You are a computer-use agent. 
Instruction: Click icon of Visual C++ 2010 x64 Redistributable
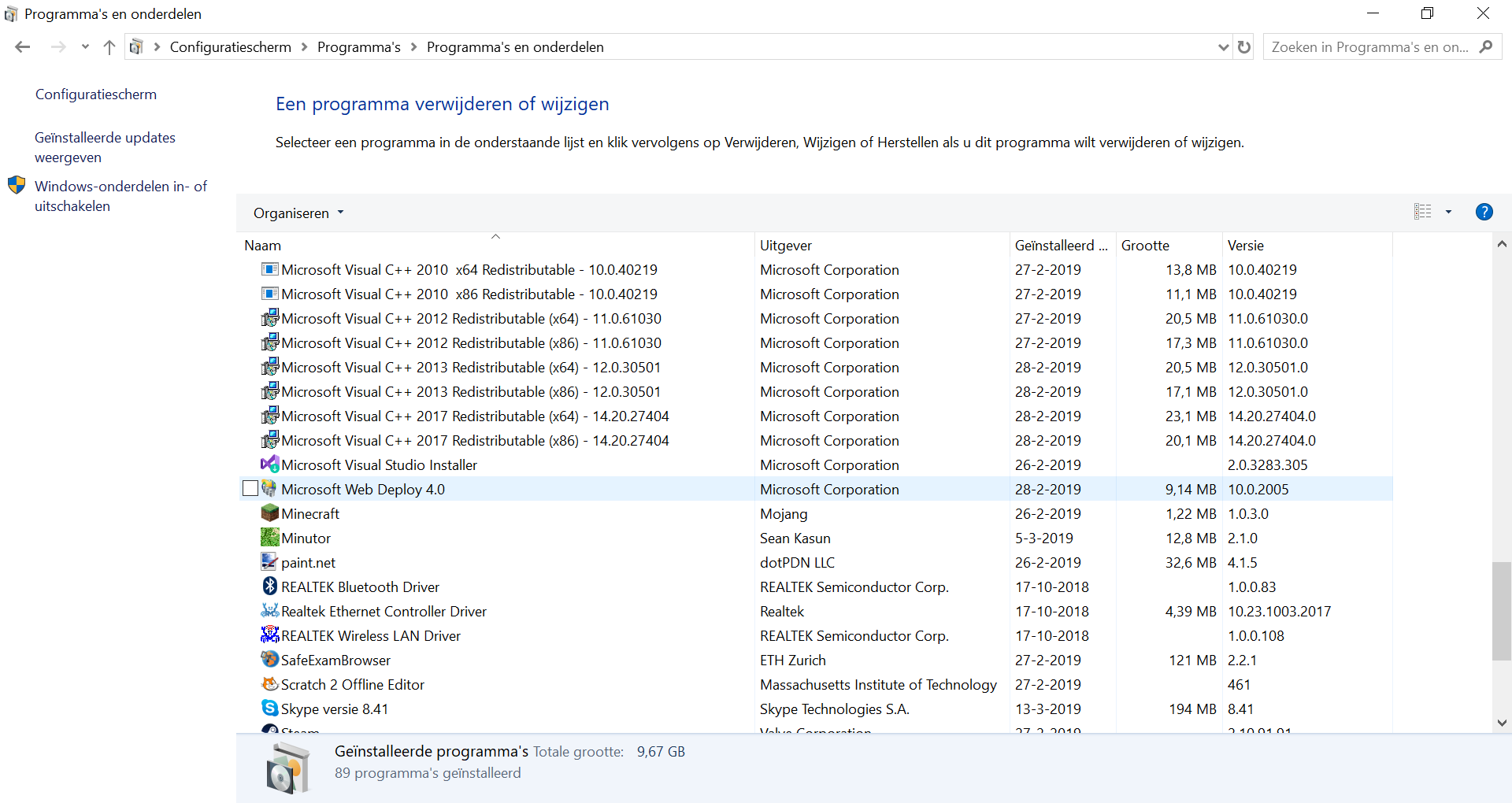269,269
